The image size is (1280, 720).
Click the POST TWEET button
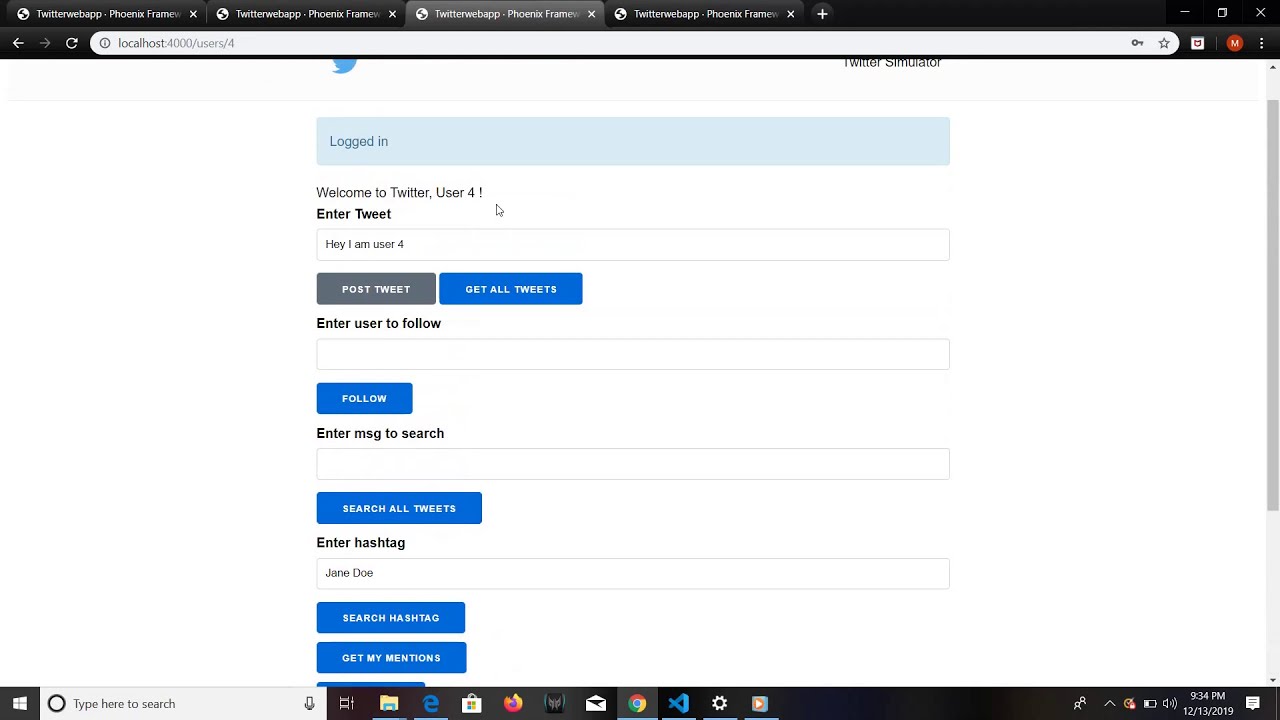tap(376, 289)
